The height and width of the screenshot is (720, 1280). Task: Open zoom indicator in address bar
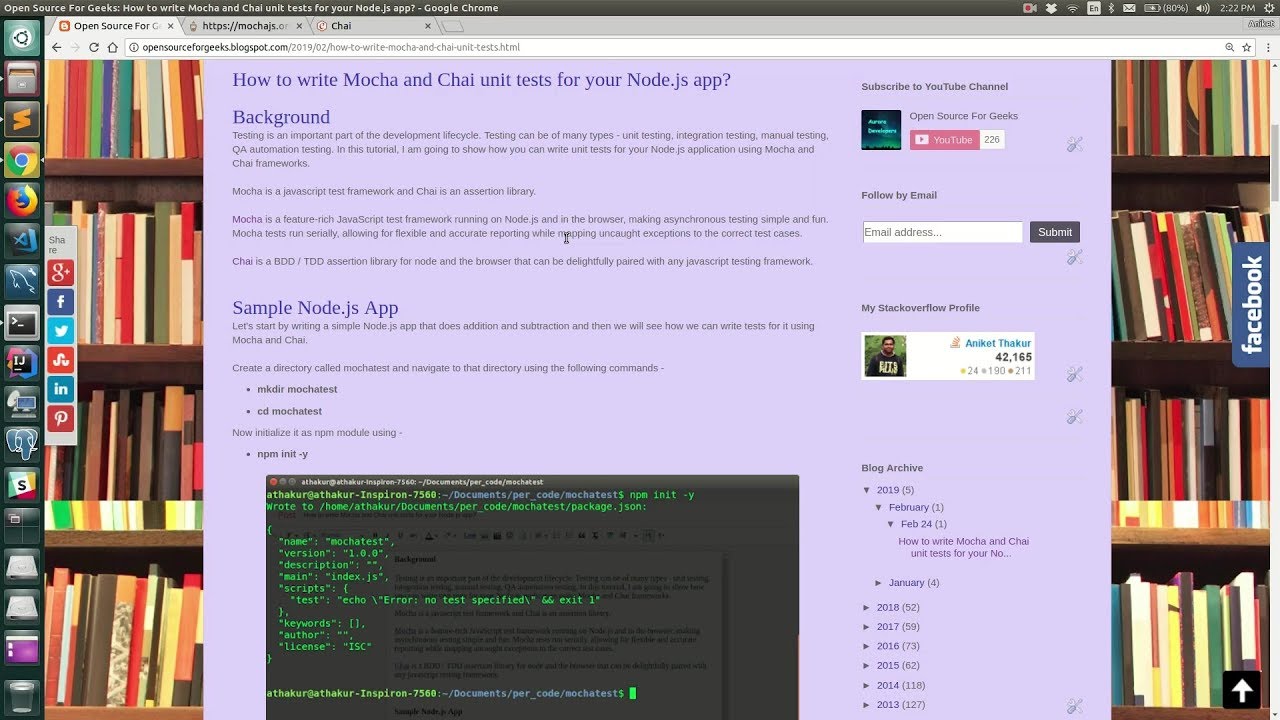point(1229,47)
